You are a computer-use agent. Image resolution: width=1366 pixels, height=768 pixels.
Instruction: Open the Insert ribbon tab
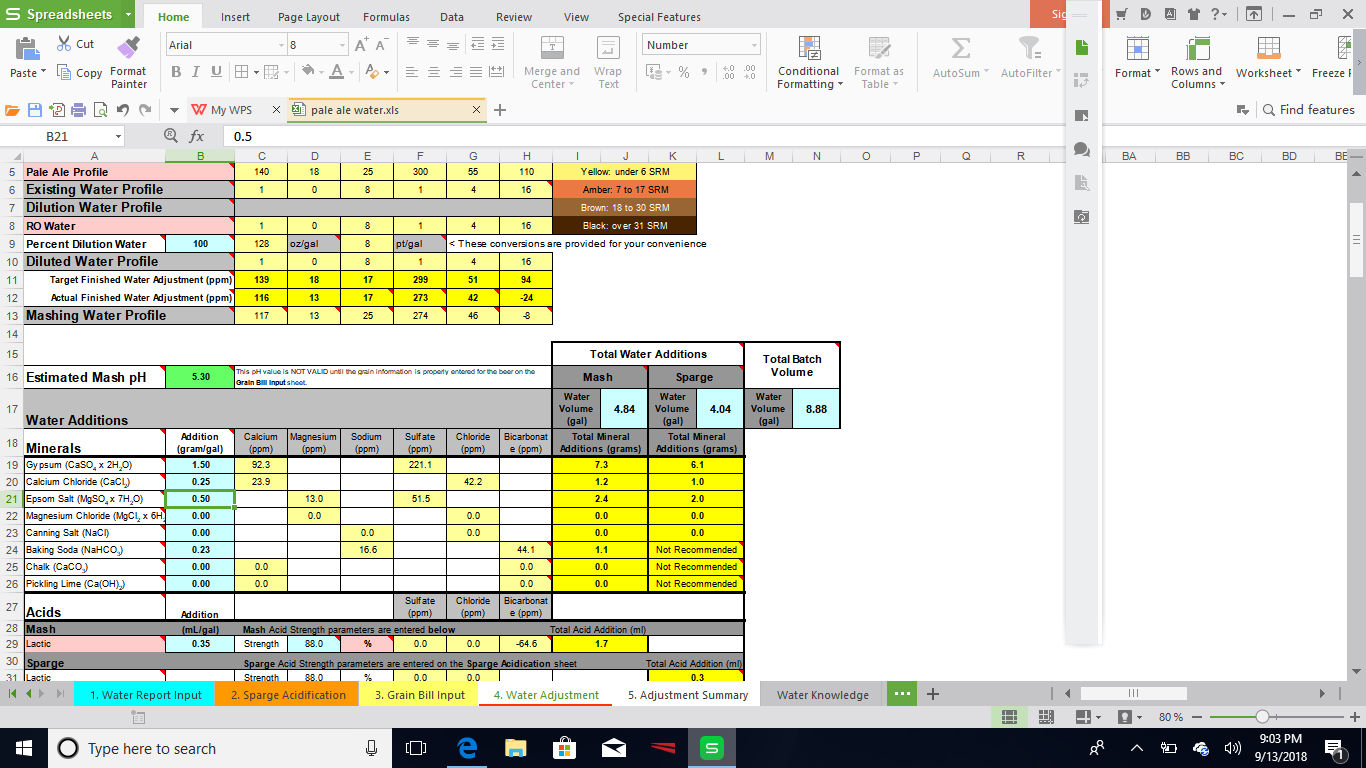point(235,17)
